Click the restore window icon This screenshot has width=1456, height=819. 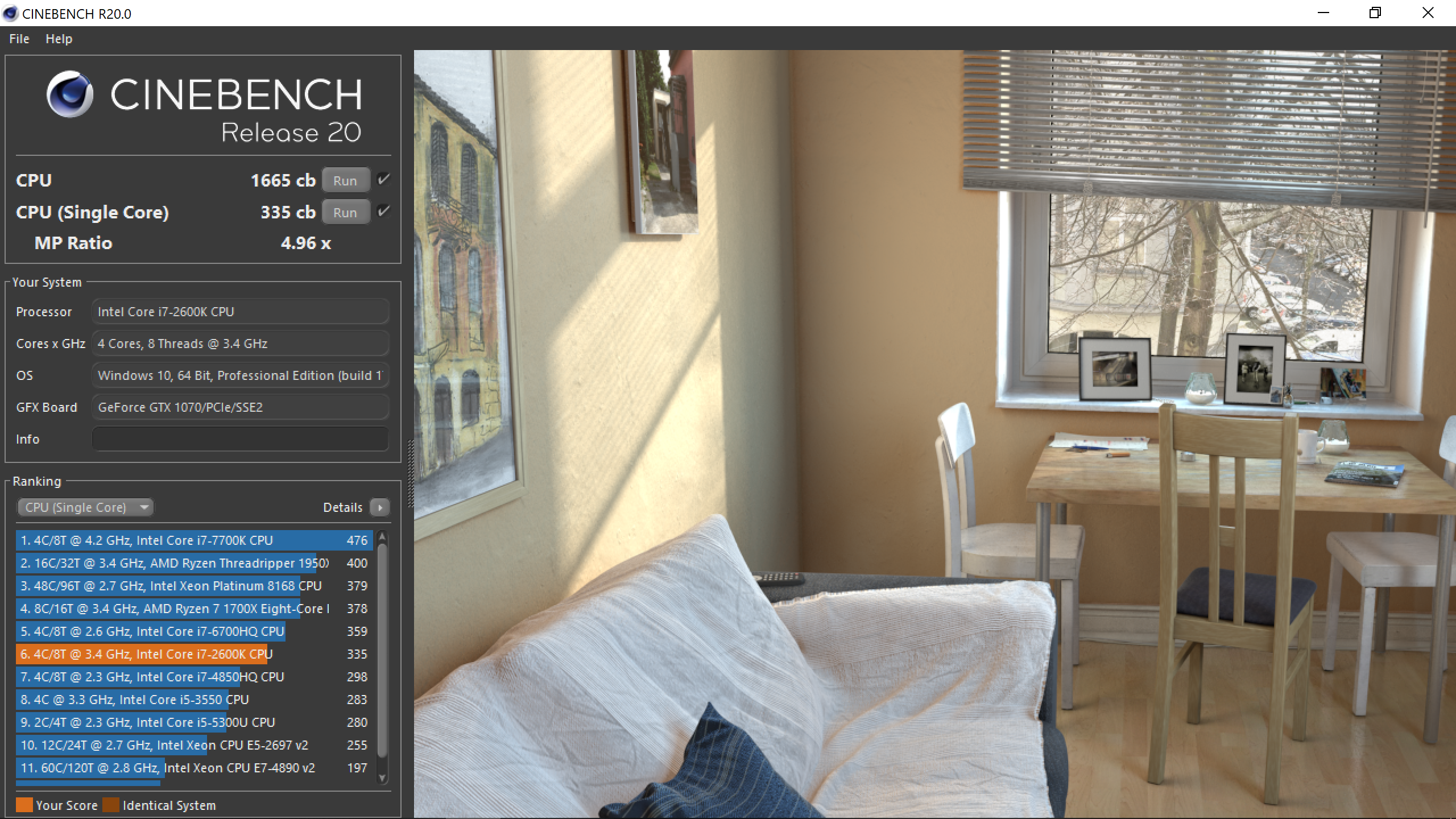click(1375, 13)
